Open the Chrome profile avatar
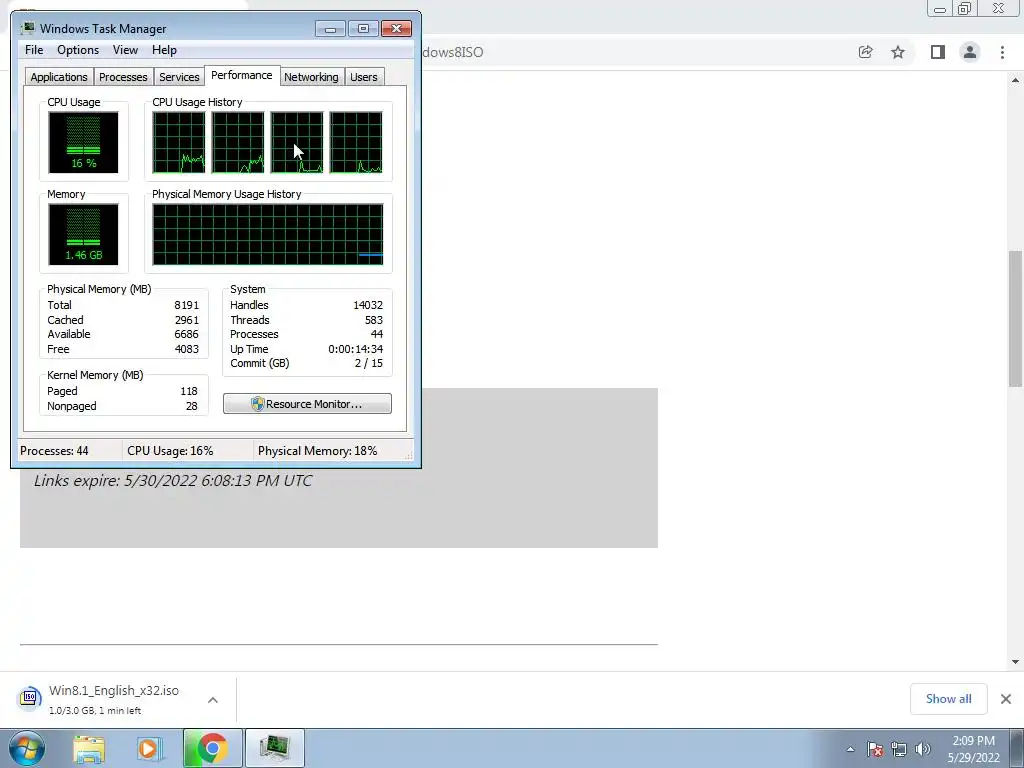 pos(970,52)
